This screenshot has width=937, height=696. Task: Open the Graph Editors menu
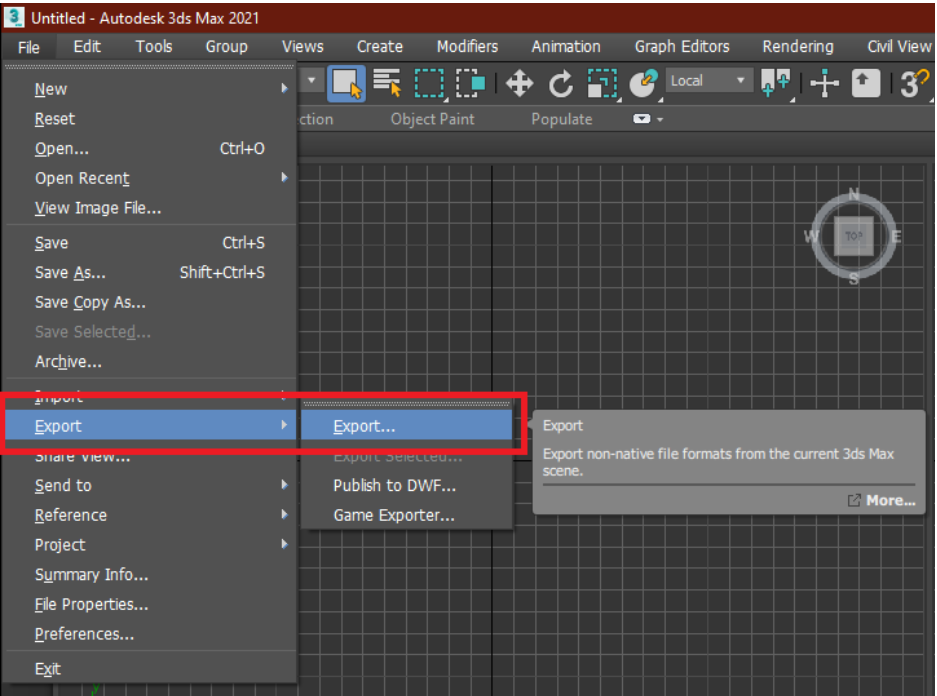pyautogui.click(x=682, y=47)
